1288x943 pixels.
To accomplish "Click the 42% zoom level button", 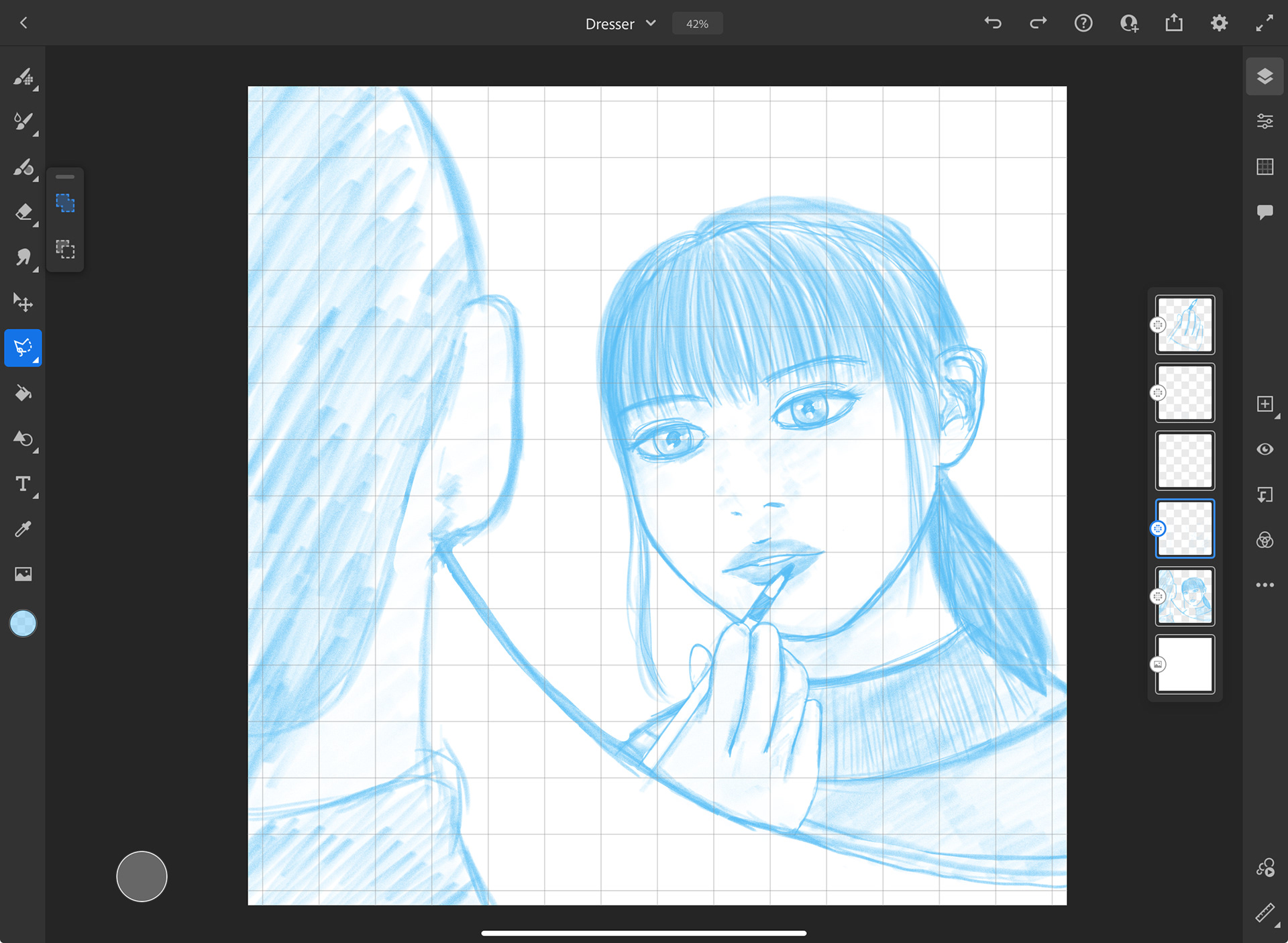I will coord(697,23).
